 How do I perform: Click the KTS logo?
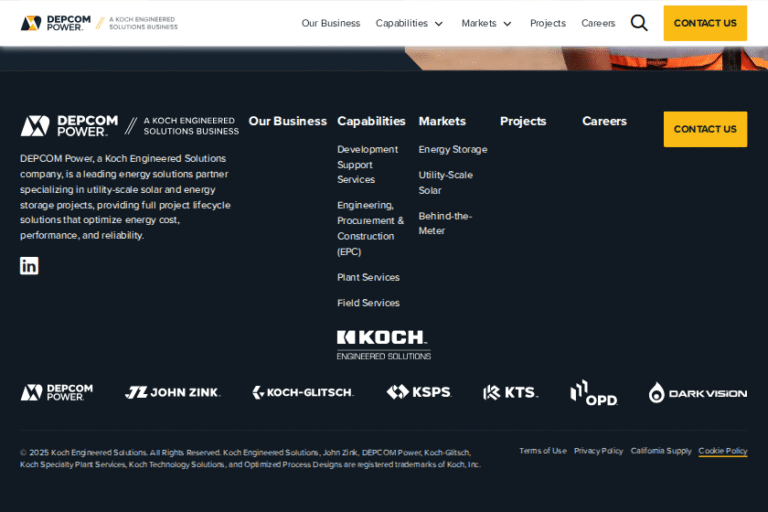pyautogui.click(x=510, y=392)
